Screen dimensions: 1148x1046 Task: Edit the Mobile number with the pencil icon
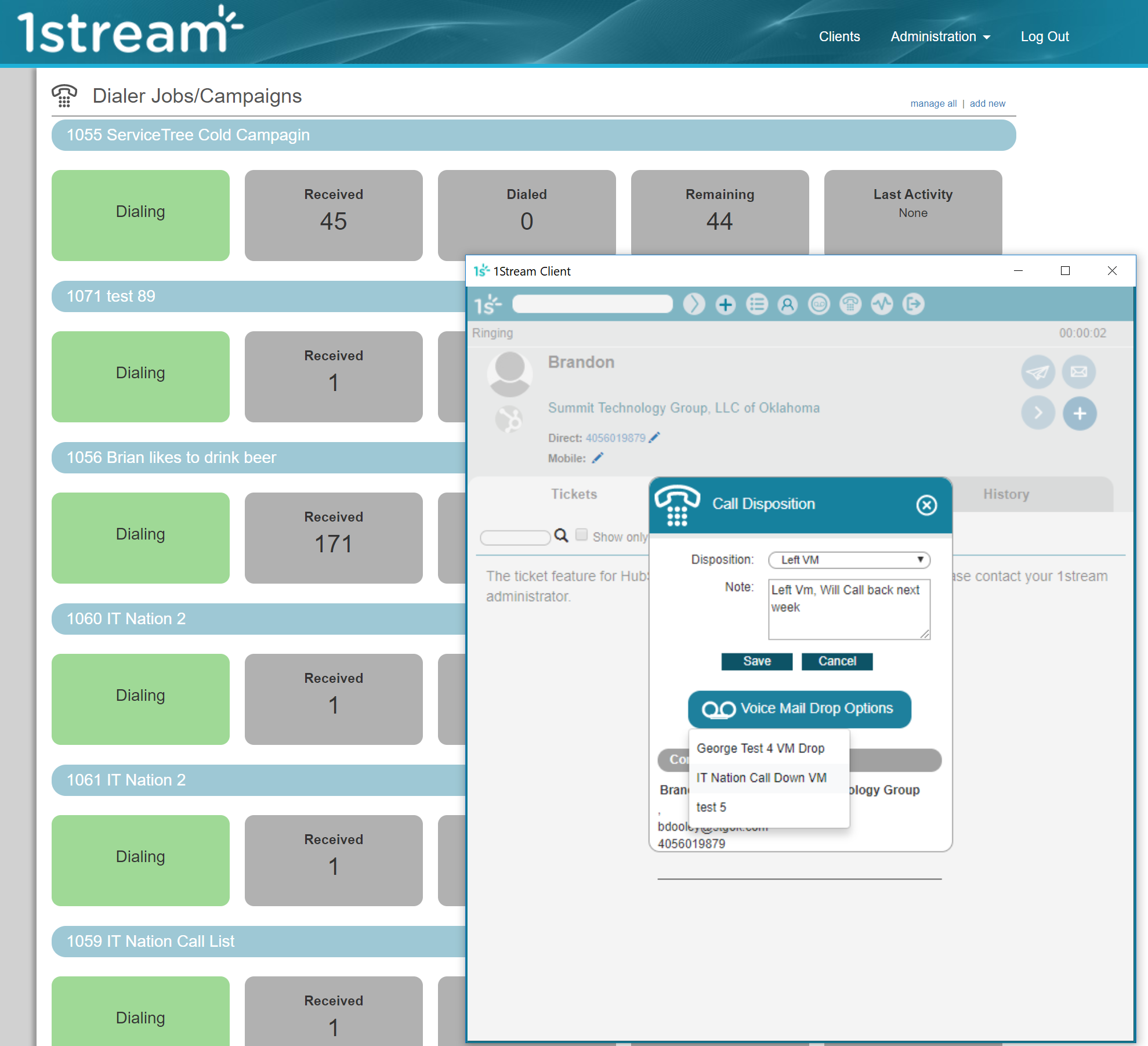click(x=597, y=458)
